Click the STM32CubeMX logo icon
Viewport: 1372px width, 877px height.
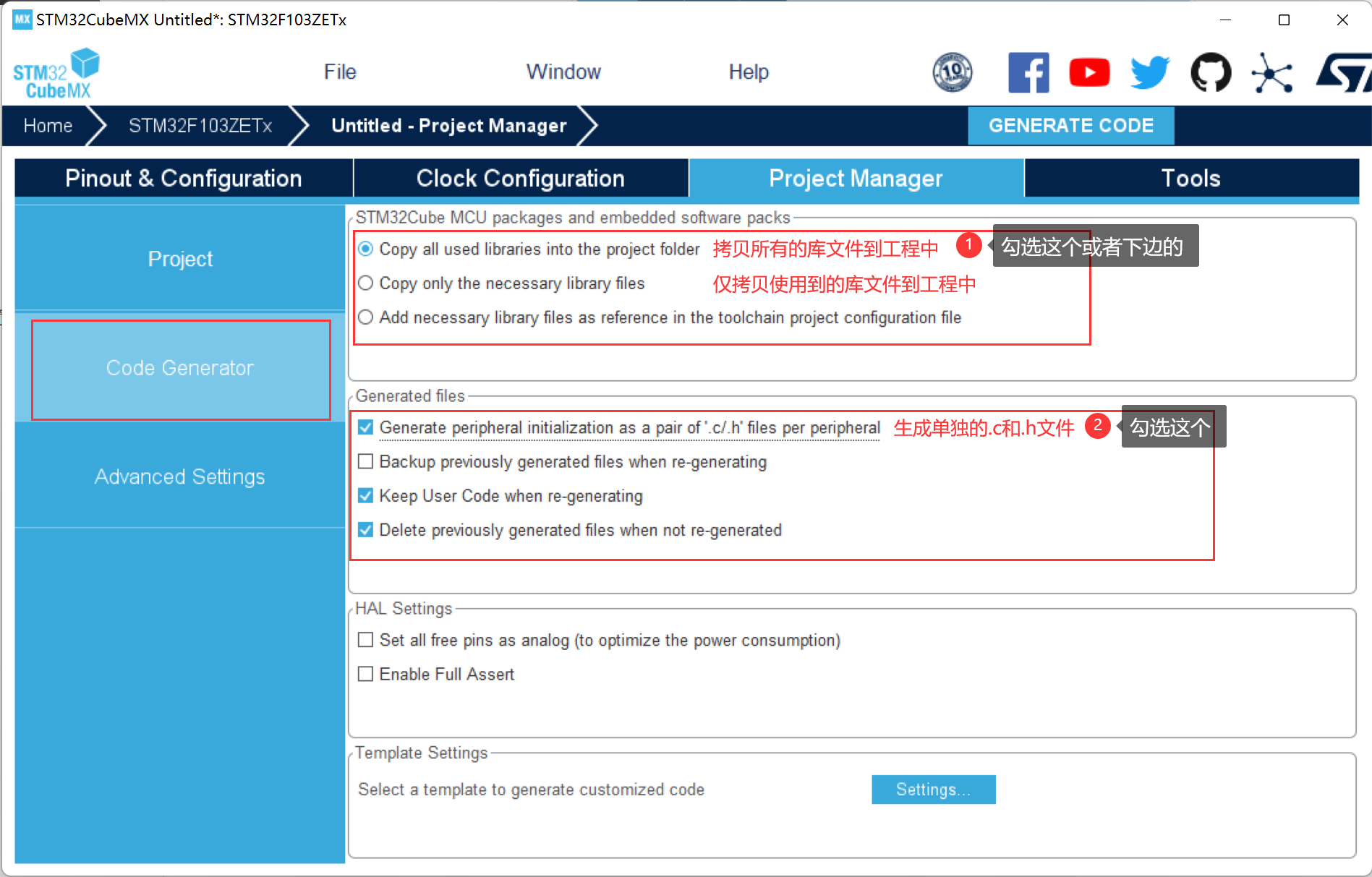tap(56, 73)
